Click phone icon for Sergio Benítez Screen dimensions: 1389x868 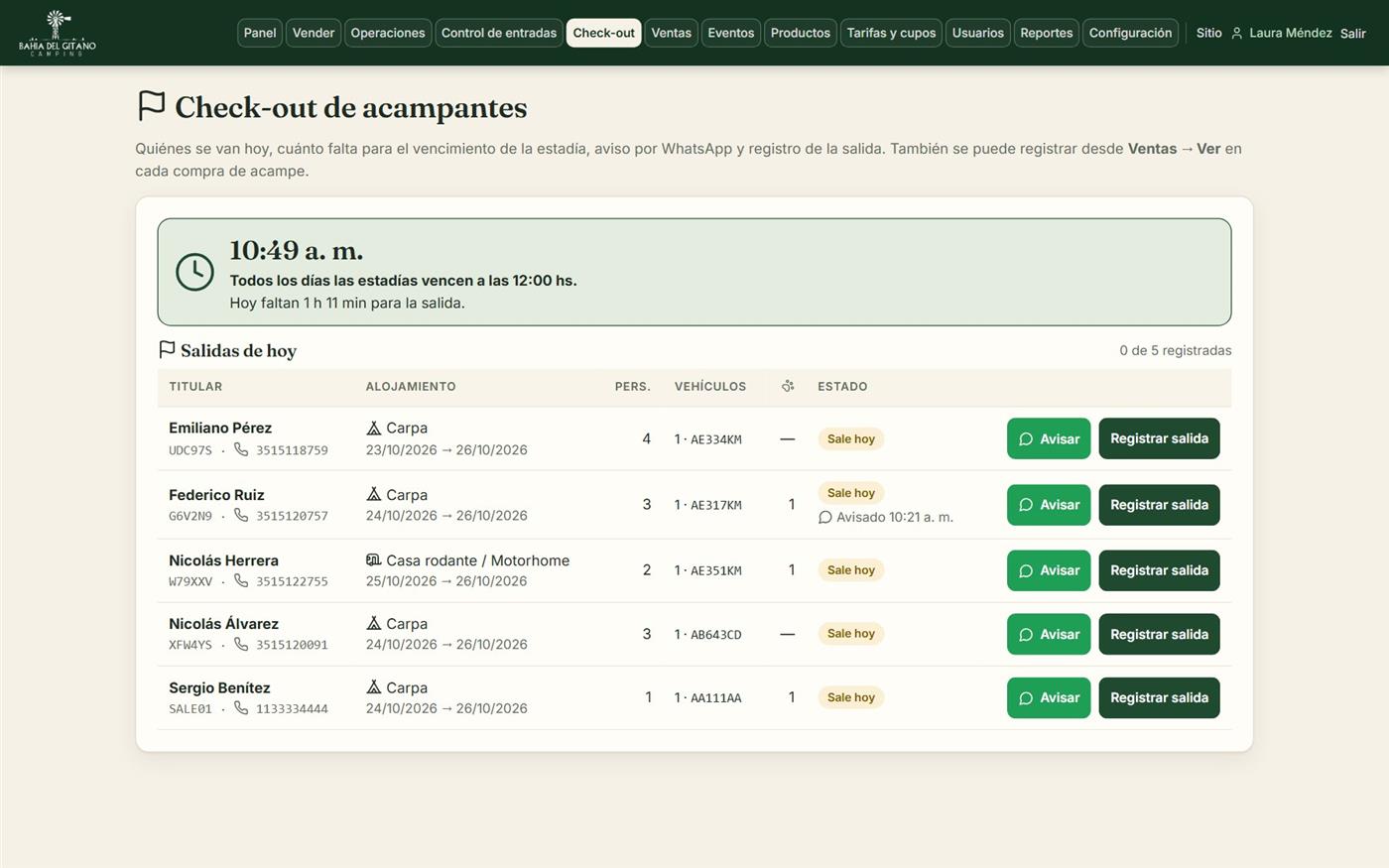click(241, 708)
